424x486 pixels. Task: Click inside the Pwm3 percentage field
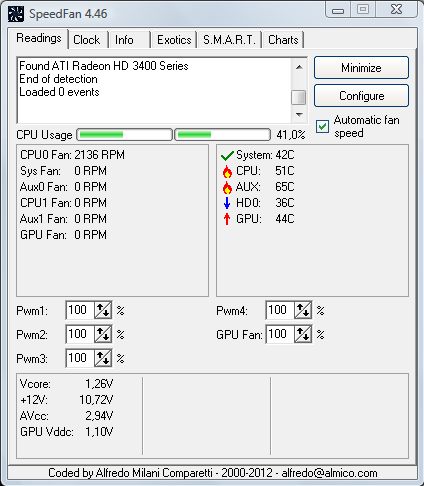coord(80,358)
